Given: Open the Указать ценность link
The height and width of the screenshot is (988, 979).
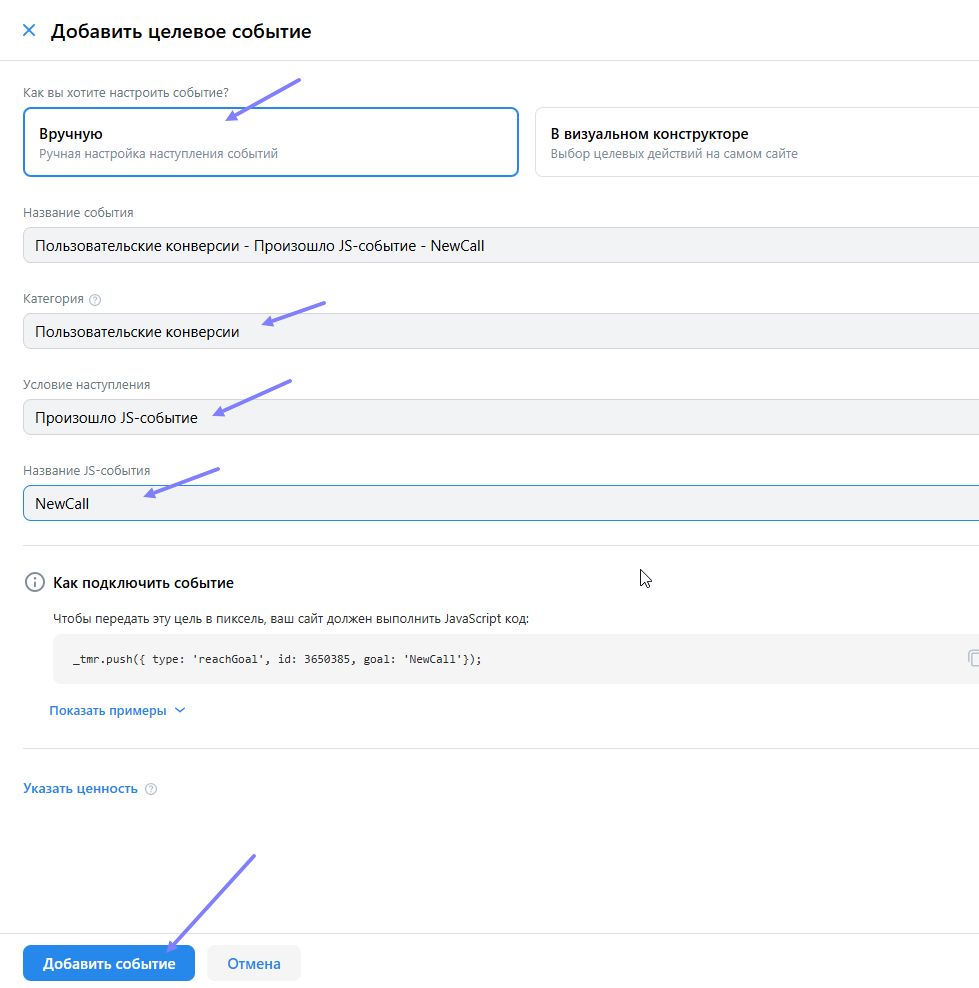Looking at the screenshot, I should point(80,789).
